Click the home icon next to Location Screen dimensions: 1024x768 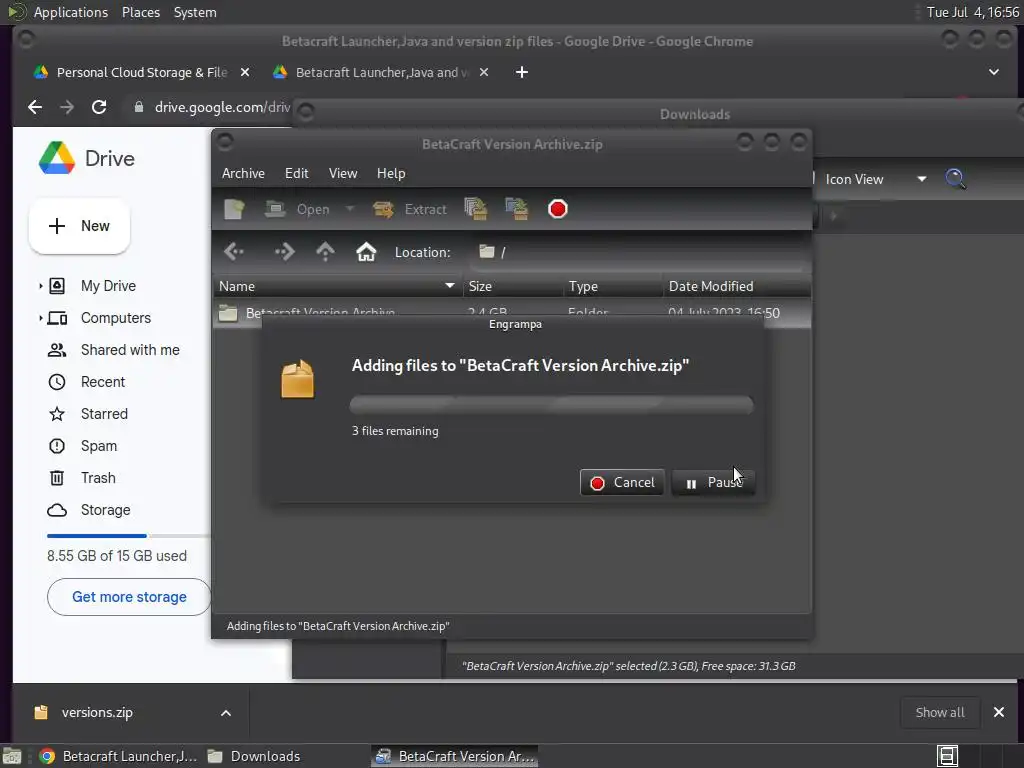366,252
